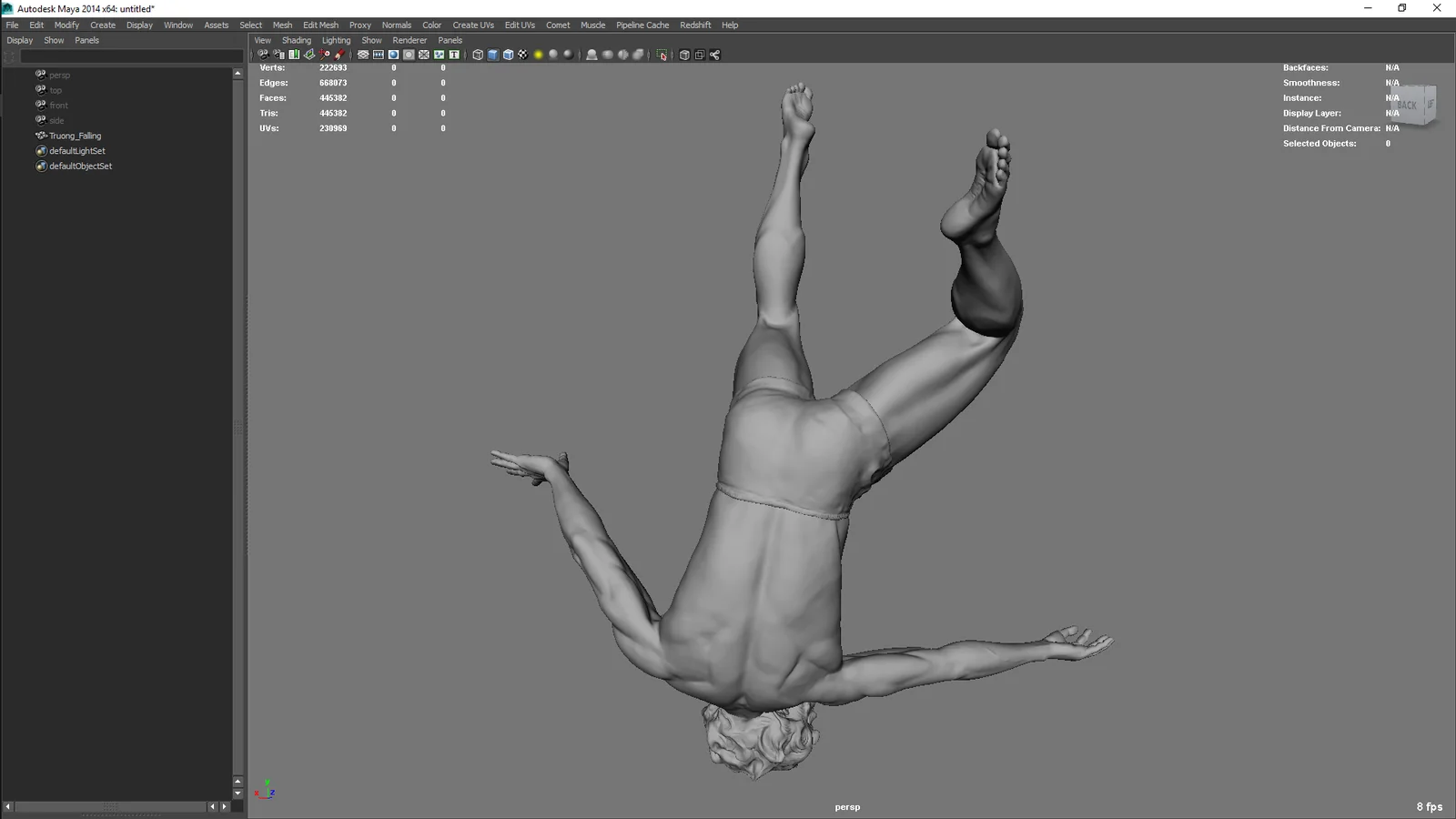The width and height of the screenshot is (1456, 819).
Task: Select Truong_Falling in the Outliner
Action: coord(76,135)
